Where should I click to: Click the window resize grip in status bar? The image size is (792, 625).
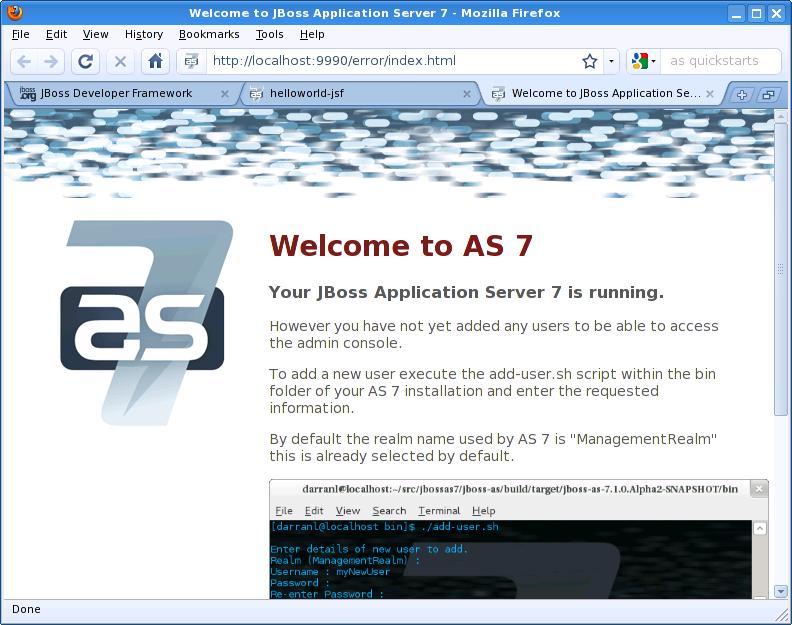[x=782, y=614]
